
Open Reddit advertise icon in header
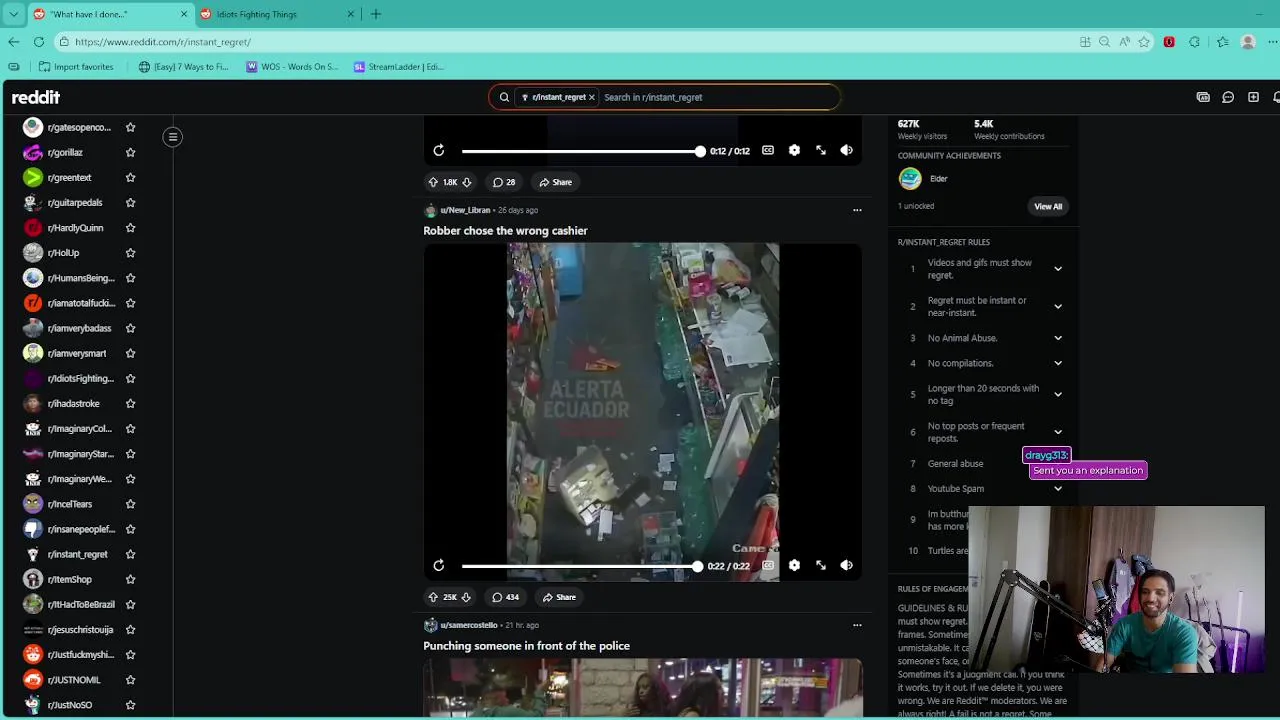click(x=1203, y=97)
